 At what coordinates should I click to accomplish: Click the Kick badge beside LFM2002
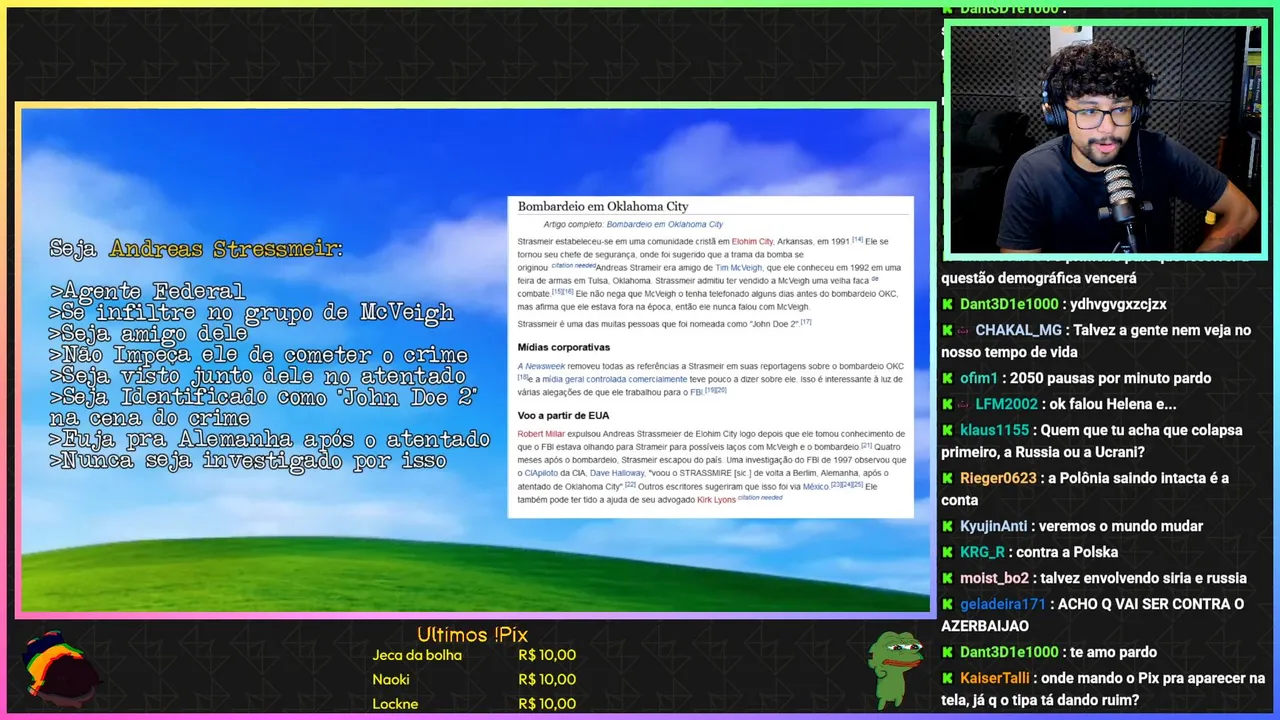(x=947, y=404)
